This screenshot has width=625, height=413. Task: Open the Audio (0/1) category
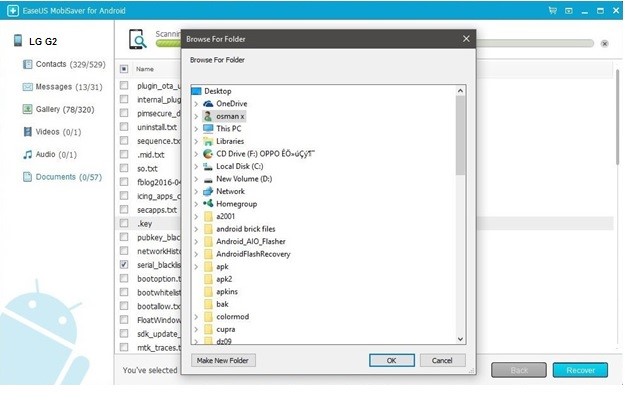click(x=50, y=155)
